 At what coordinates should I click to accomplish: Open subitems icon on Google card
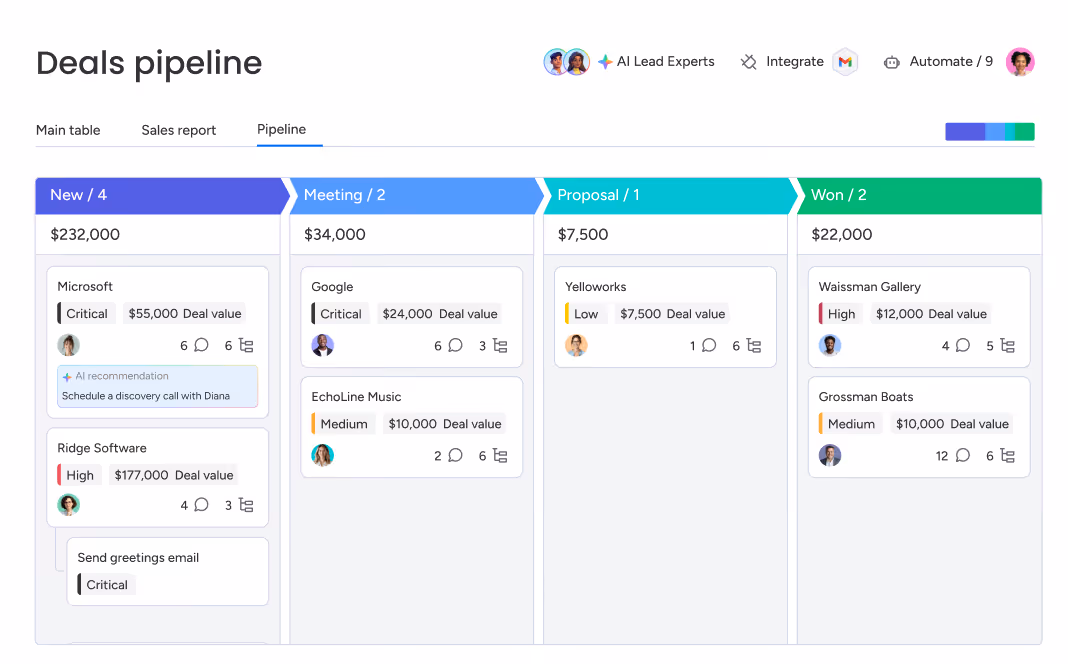(x=501, y=346)
